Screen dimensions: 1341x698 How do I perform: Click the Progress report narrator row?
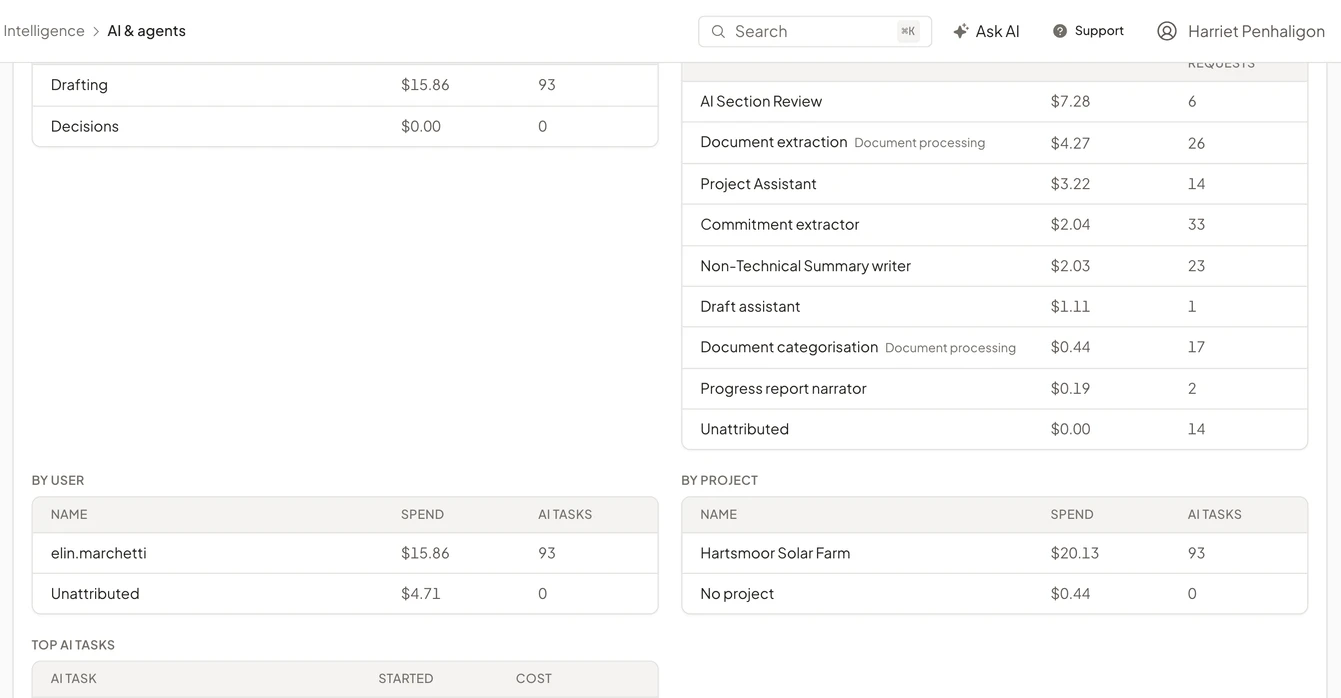[994, 389]
